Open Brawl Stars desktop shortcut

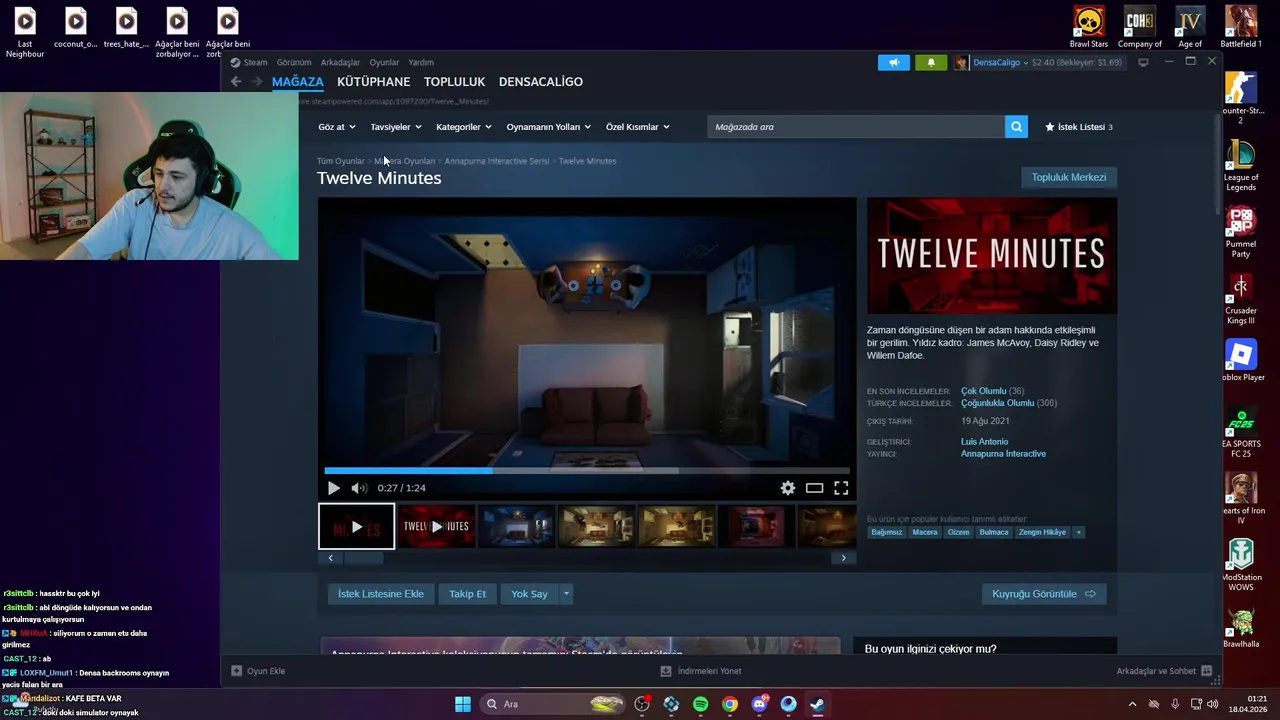(x=1089, y=27)
